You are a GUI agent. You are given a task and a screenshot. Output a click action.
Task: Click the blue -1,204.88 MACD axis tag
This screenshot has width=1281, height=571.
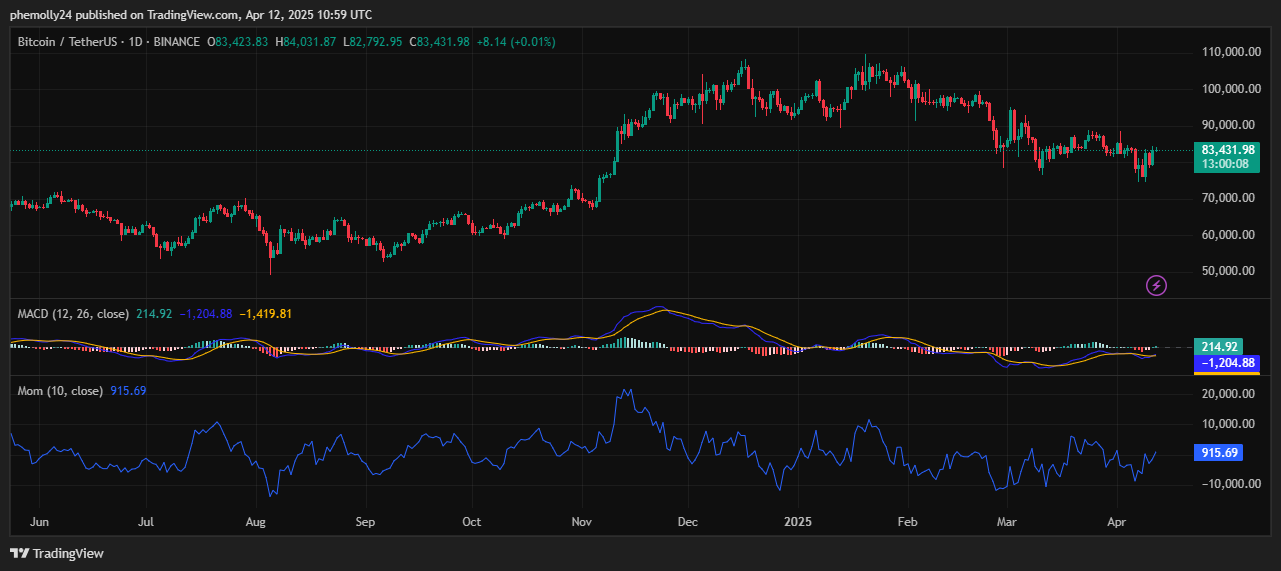click(x=1227, y=363)
